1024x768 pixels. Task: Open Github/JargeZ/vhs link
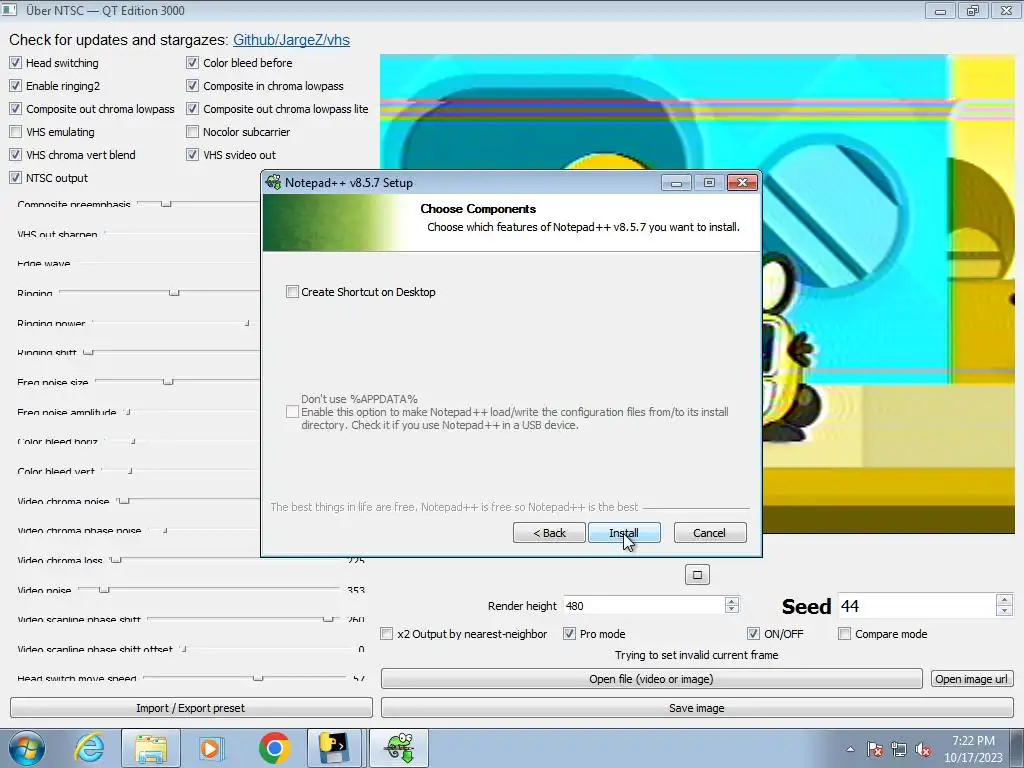[291, 40]
